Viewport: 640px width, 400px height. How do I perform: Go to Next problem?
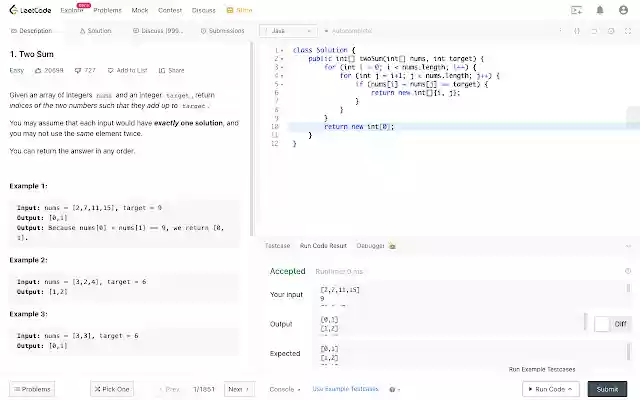pos(239,389)
